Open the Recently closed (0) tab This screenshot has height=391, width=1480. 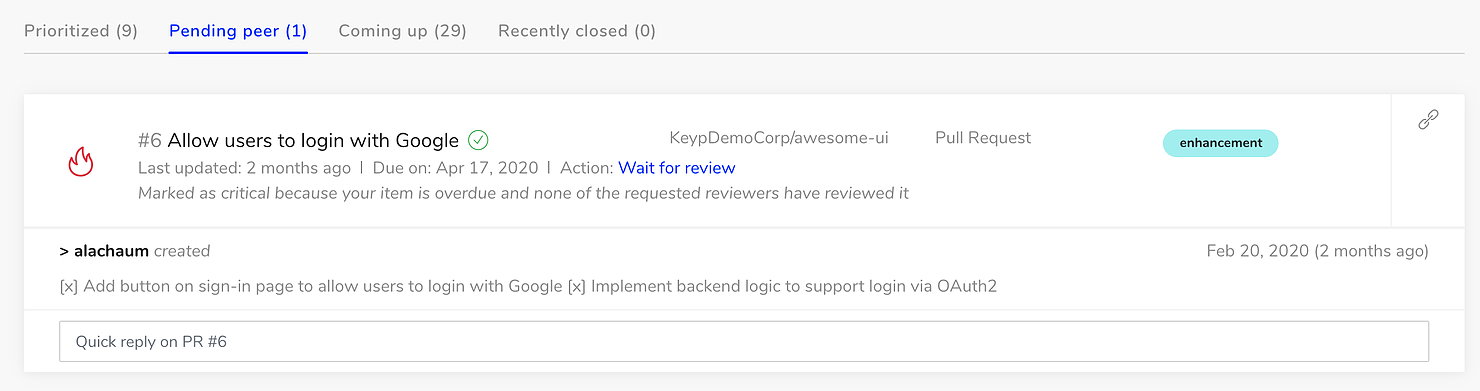tap(577, 31)
